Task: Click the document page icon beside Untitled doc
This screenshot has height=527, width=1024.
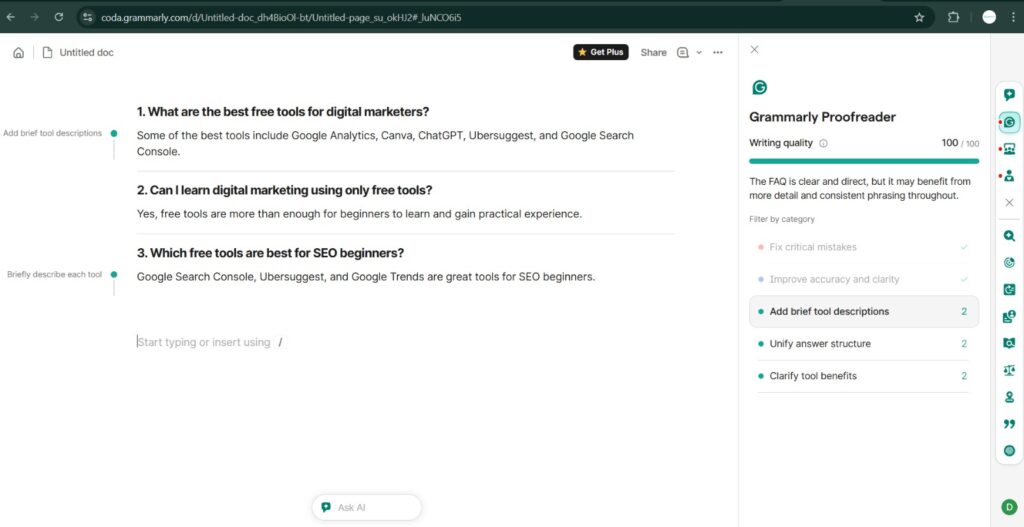Action: pos(47,53)
